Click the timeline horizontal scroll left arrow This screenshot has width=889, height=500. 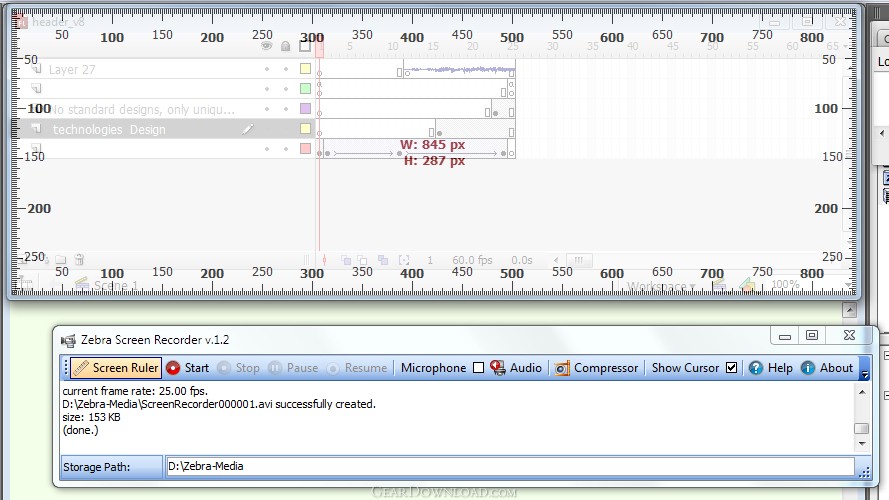pyautogui.click(x=556, y=260)
